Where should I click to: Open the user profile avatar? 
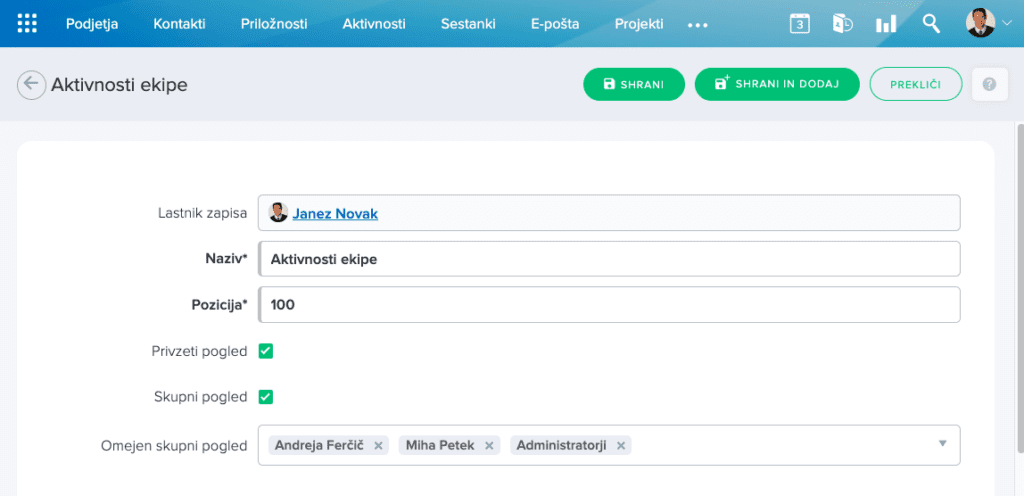tap(980, 23)
